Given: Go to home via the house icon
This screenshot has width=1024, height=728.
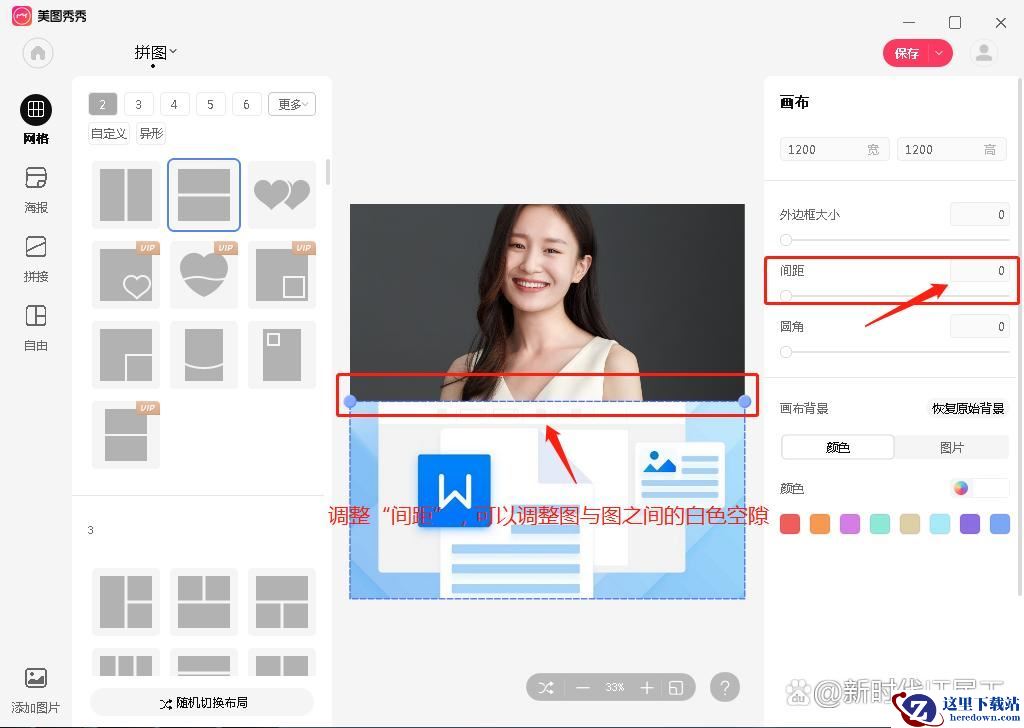Looking at the screenshot, I should [x=38, y=53].
